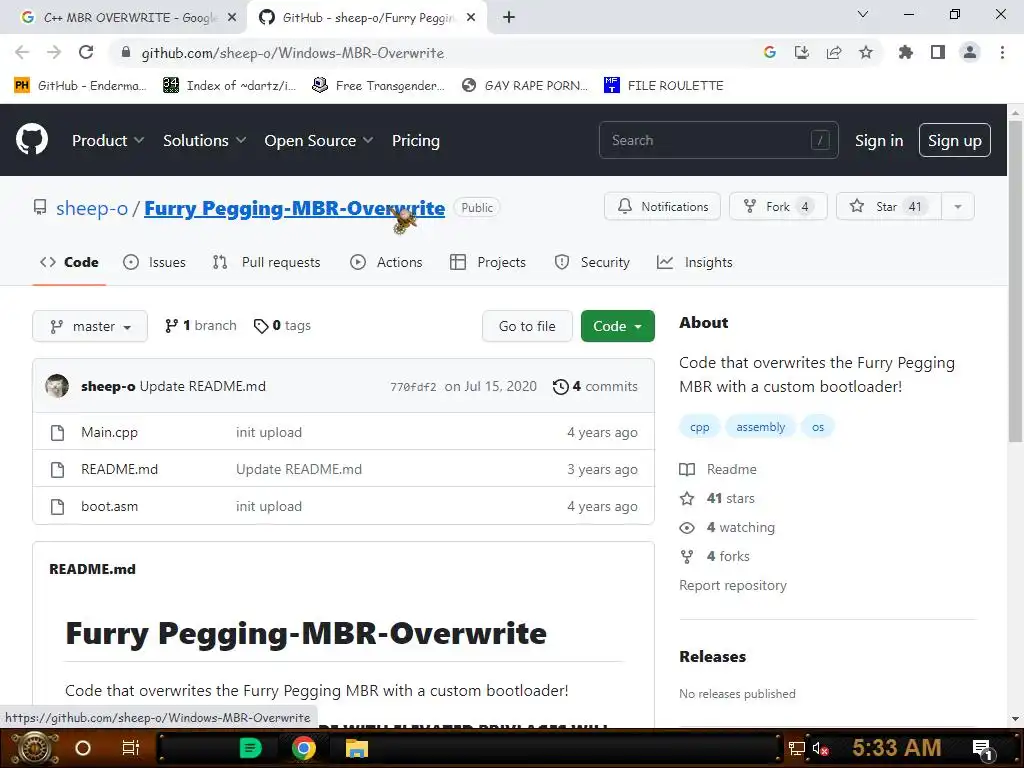Open the Start menu steampunk button
The height and width of the screenshot is (768, 1024).
[35, 748]
